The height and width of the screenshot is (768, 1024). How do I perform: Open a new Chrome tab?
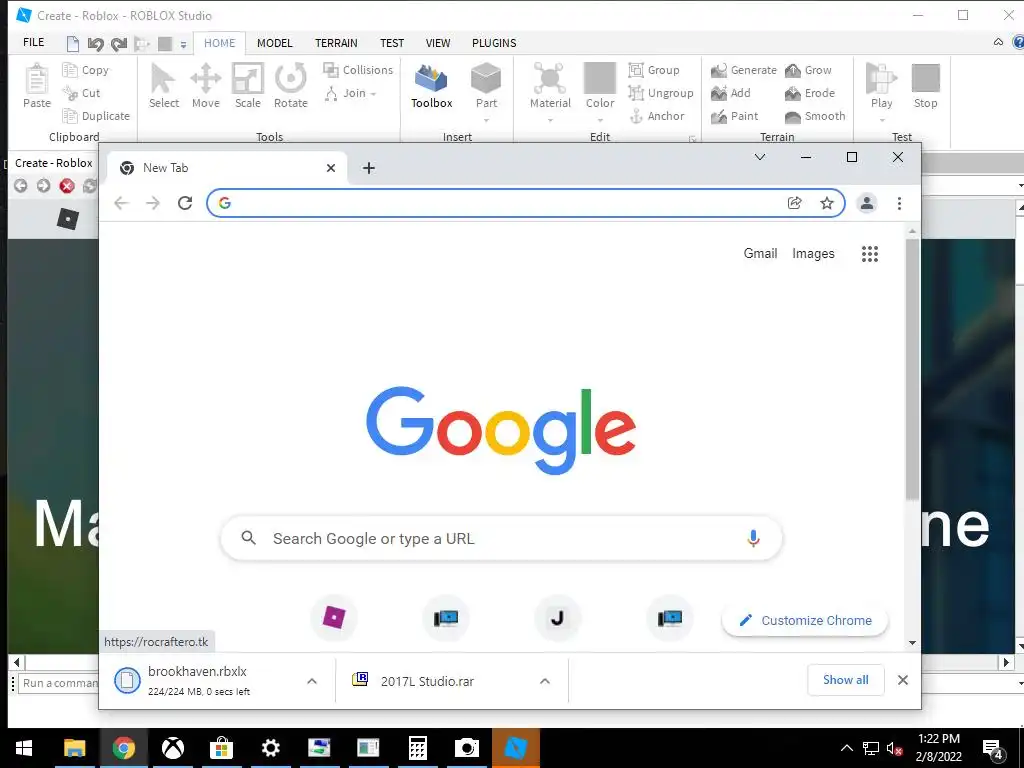[369, 168]
